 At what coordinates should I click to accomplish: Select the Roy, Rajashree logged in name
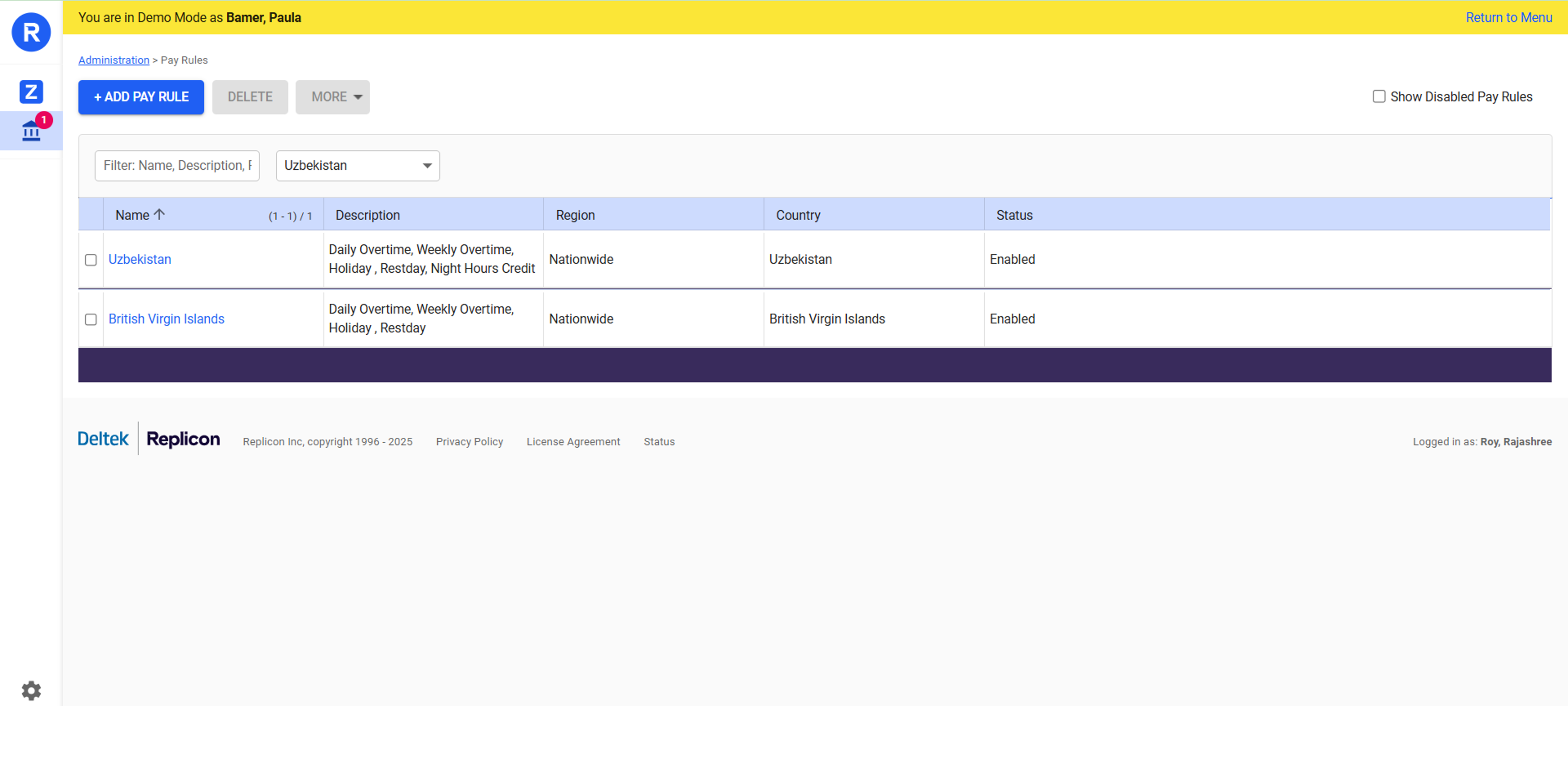pos(1516,441)
